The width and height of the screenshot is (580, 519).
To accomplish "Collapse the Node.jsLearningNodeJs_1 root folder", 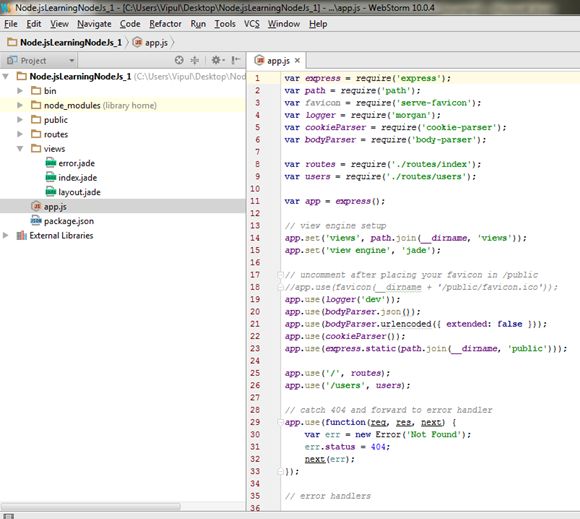I will [6, 77].
